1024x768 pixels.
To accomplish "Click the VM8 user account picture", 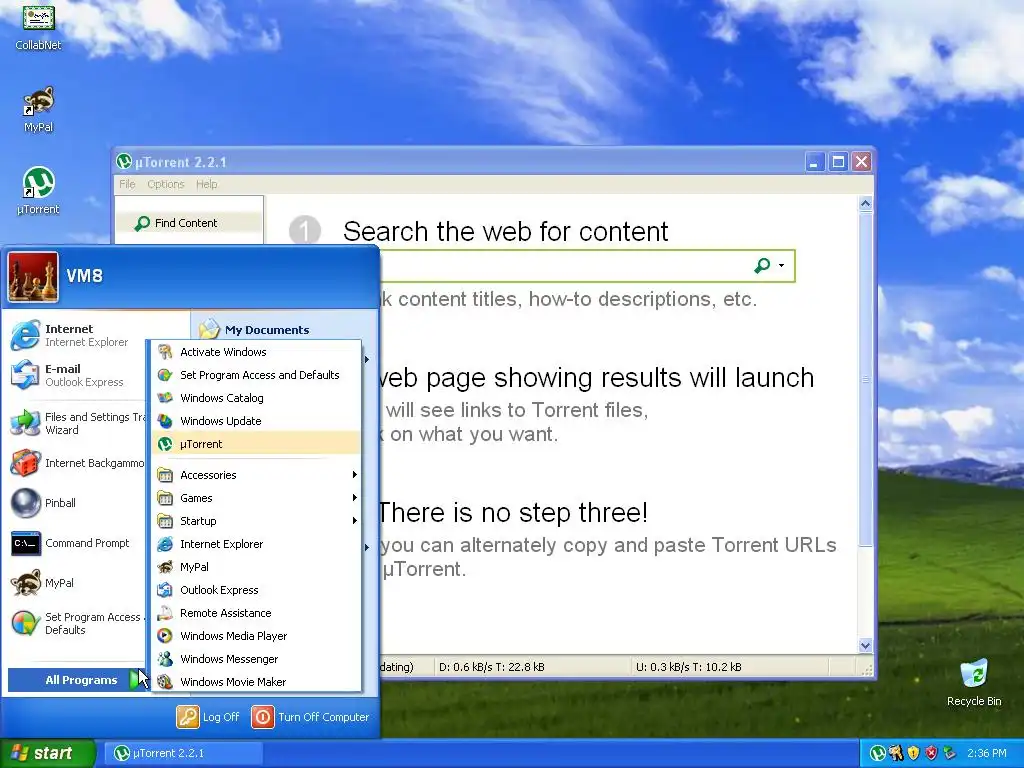I will pos(33,277).
